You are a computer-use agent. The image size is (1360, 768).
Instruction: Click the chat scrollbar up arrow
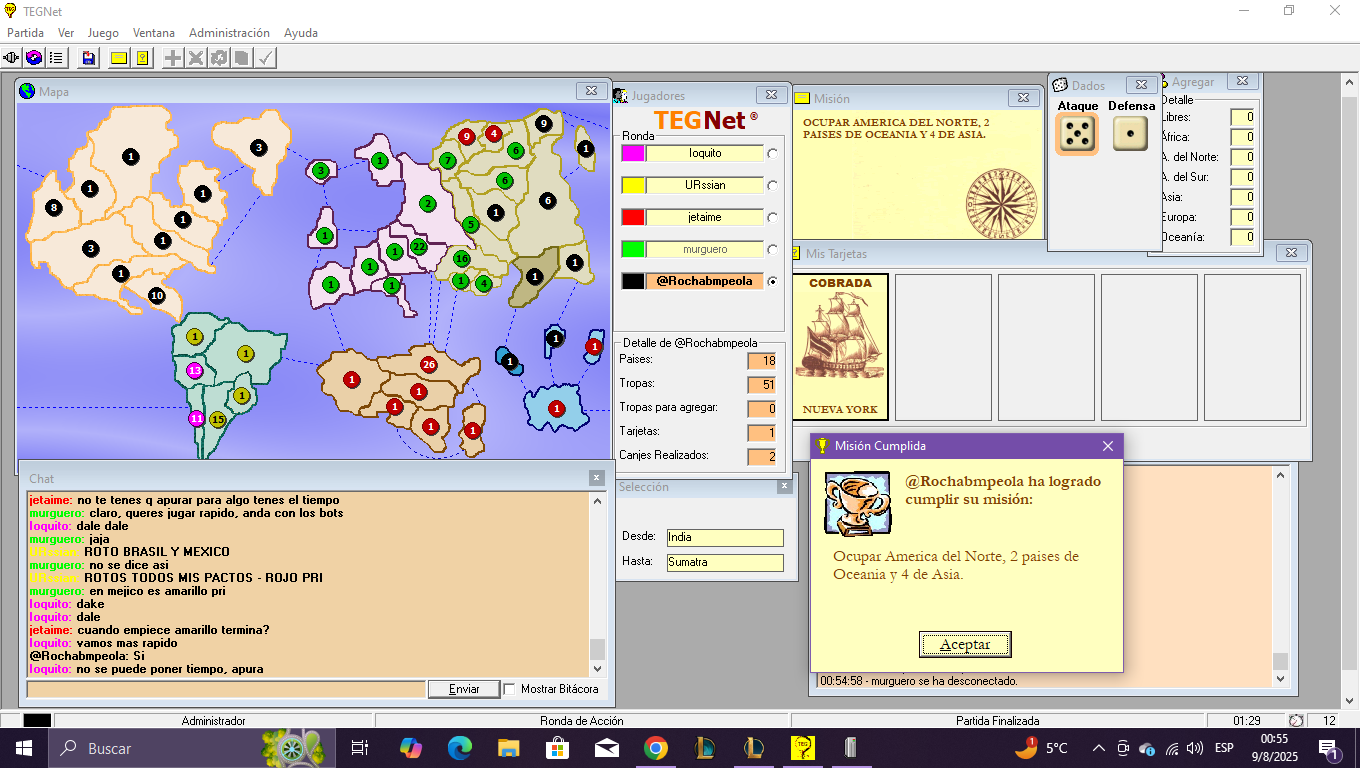coord(598,500)
